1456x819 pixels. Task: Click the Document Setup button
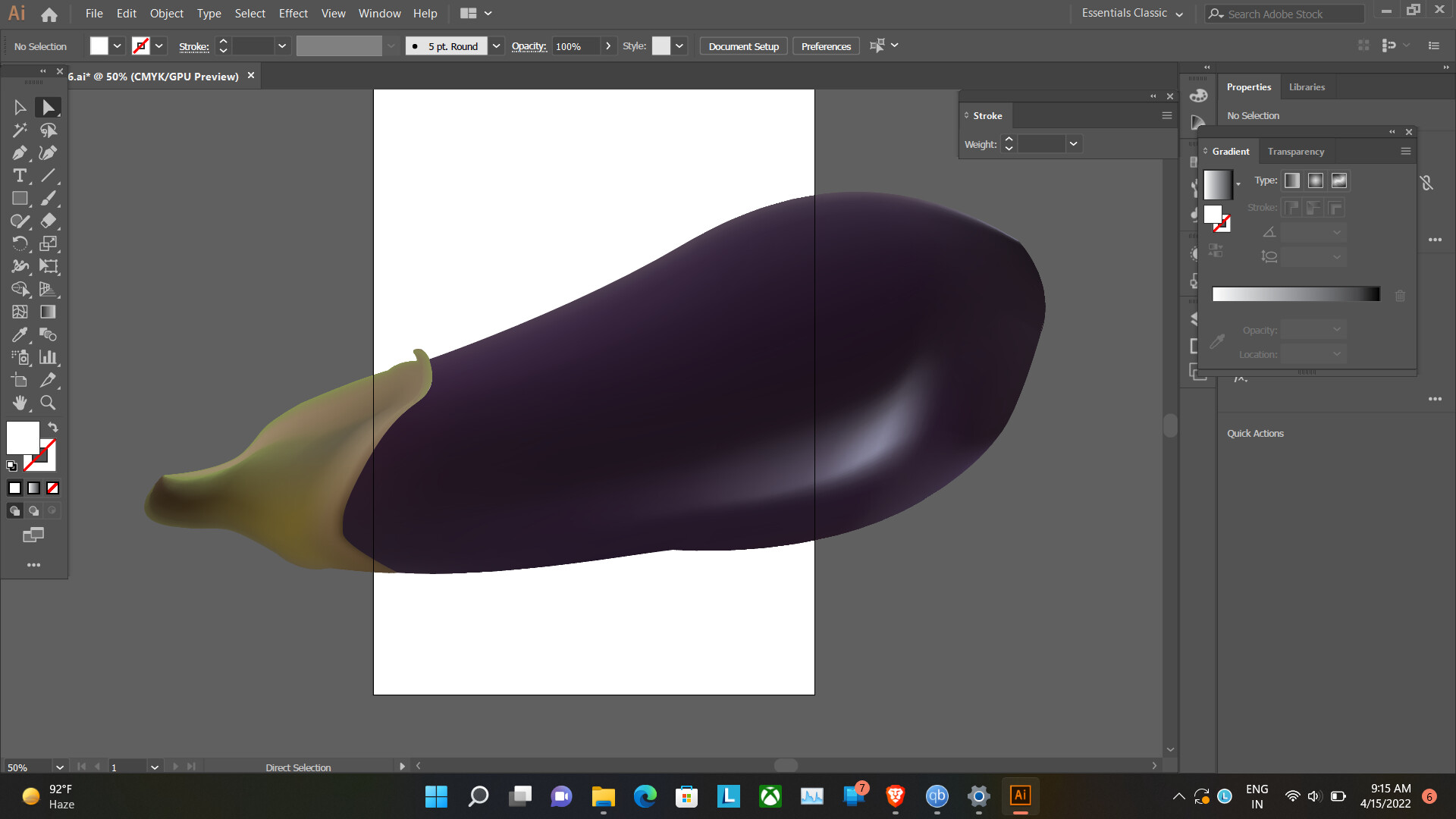[x=742, y=45]
